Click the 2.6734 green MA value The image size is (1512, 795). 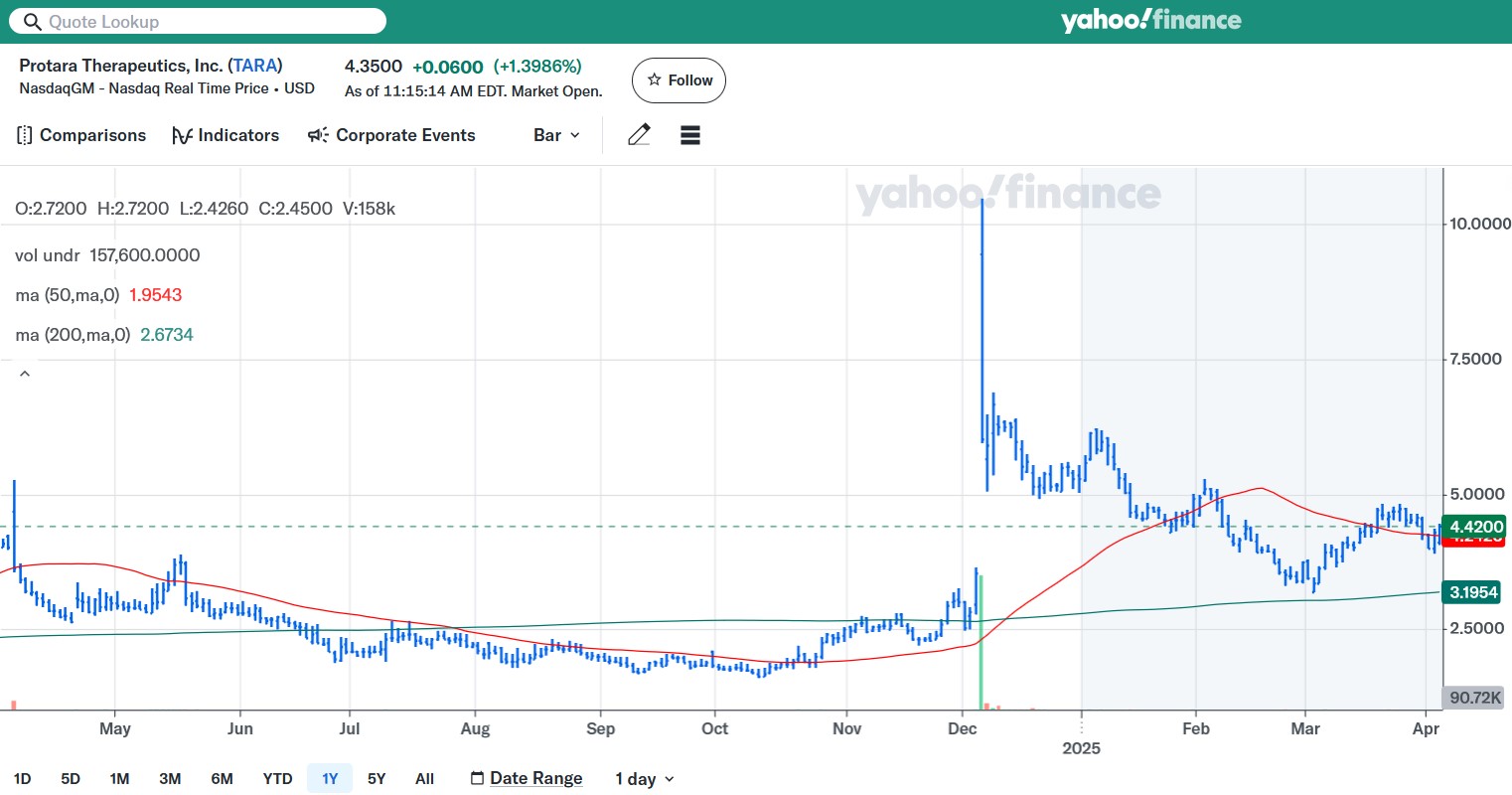(x=167, y=335)
